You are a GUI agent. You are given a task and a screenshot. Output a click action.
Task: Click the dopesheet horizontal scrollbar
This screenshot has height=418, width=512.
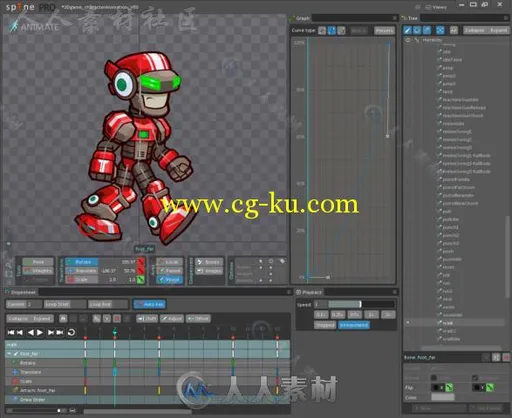(x=137, y=412)
